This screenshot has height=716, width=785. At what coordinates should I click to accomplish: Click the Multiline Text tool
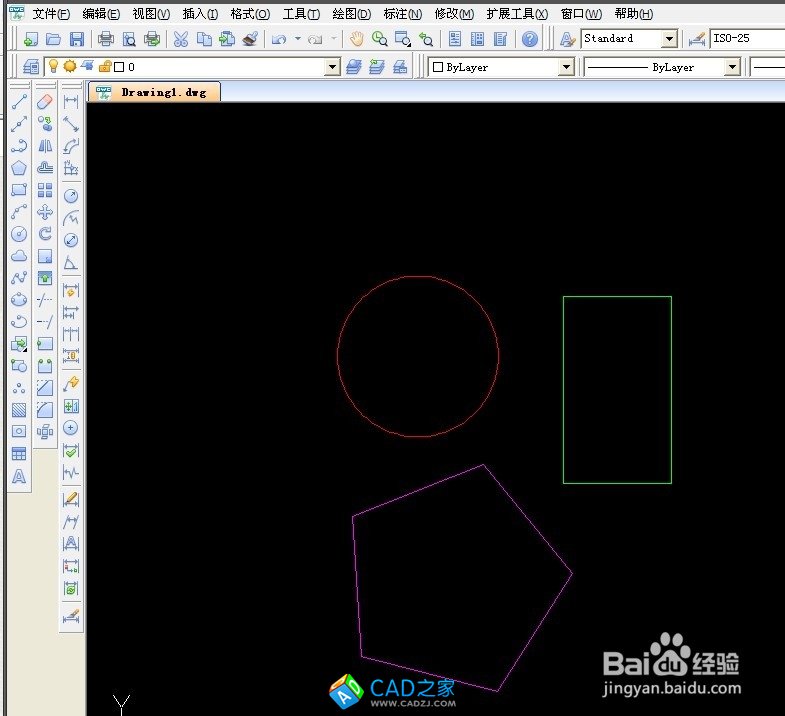(19, 476)
